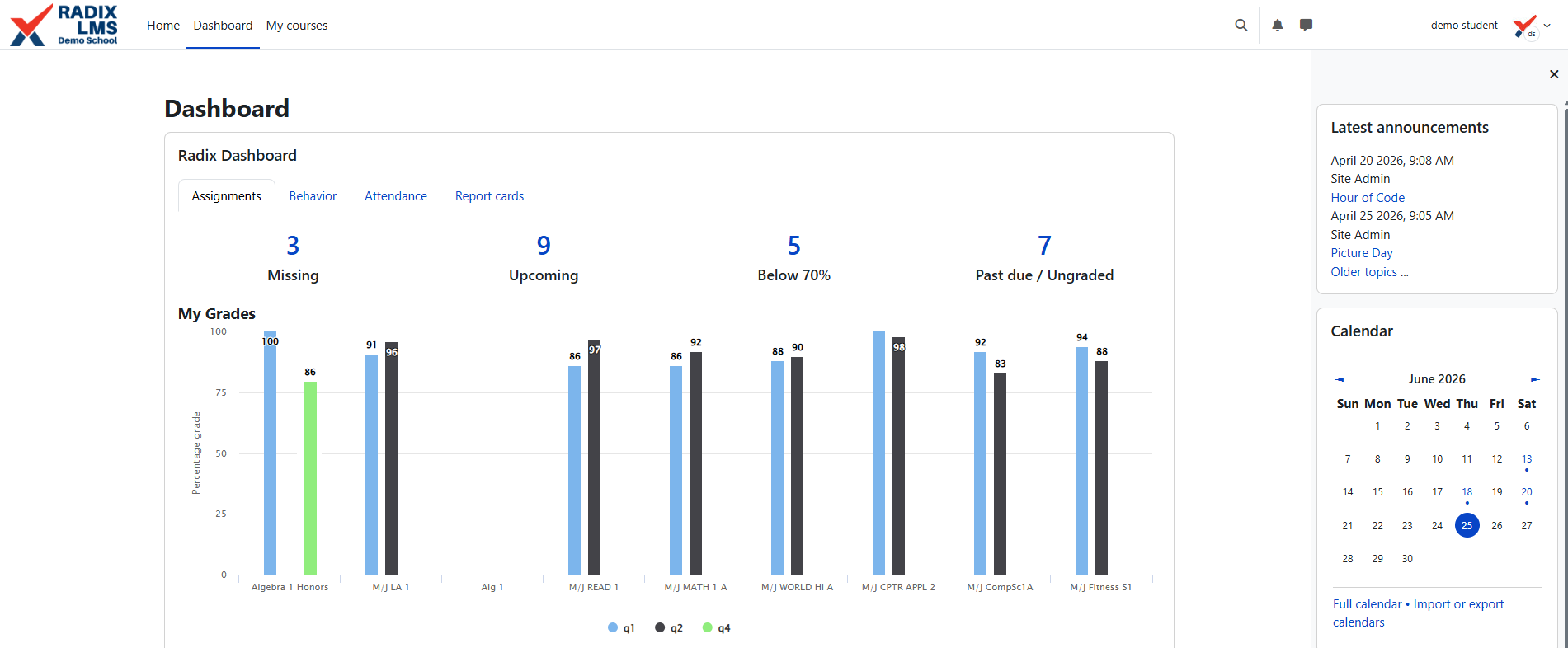Open My courses in top navigation
This screenshot has height=648, width=1568.
coord(297,26)
